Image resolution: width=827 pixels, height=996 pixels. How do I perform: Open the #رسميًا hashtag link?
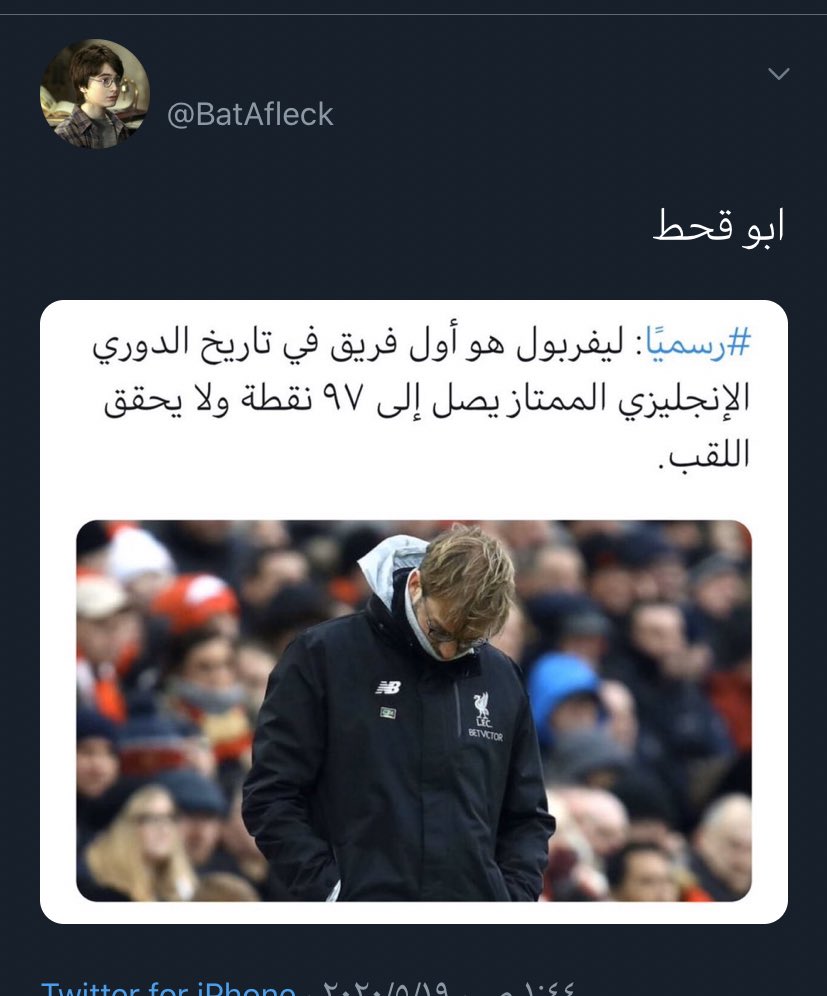699,342
